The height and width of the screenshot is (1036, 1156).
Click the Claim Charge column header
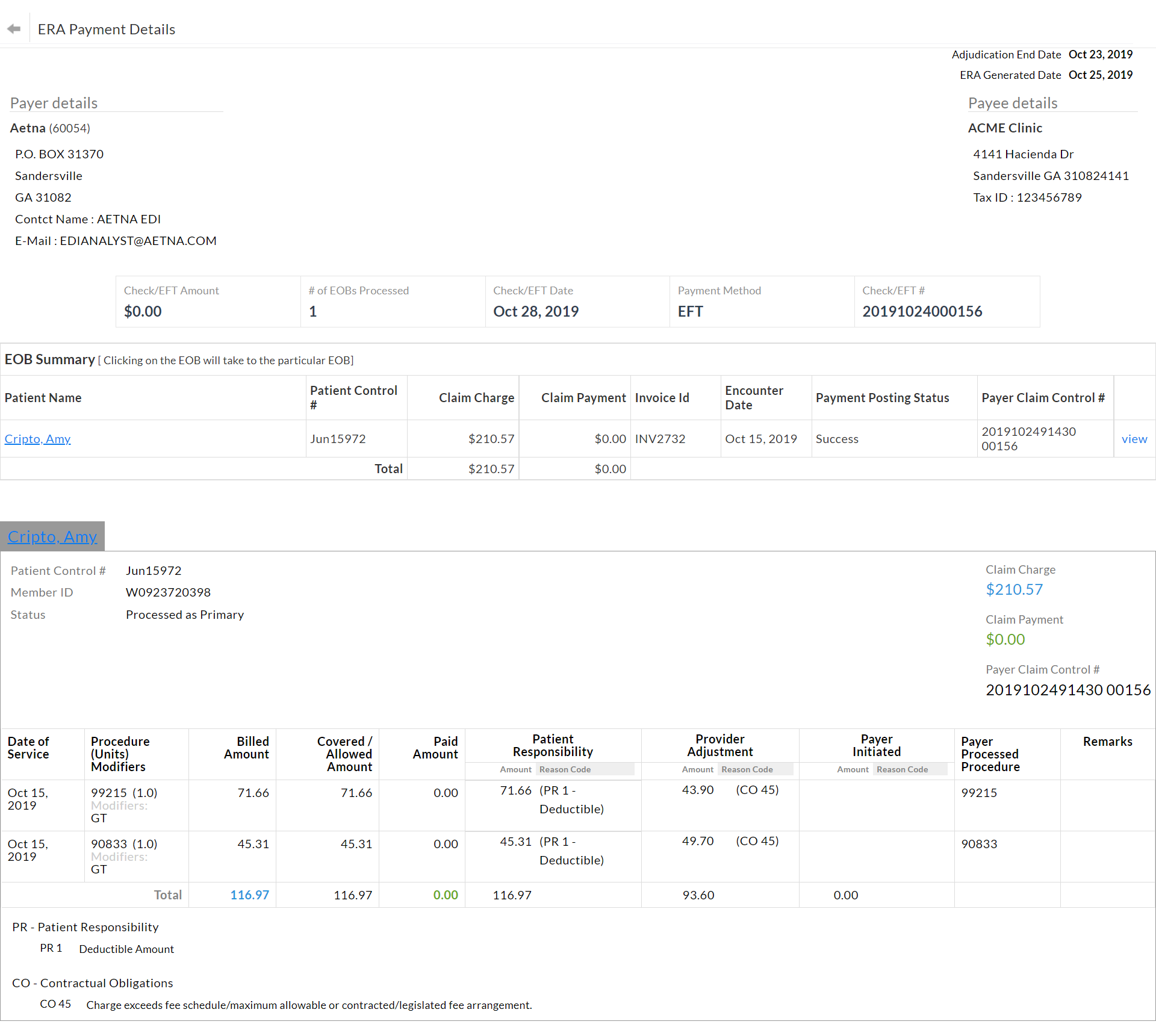(x=476, y=398)
